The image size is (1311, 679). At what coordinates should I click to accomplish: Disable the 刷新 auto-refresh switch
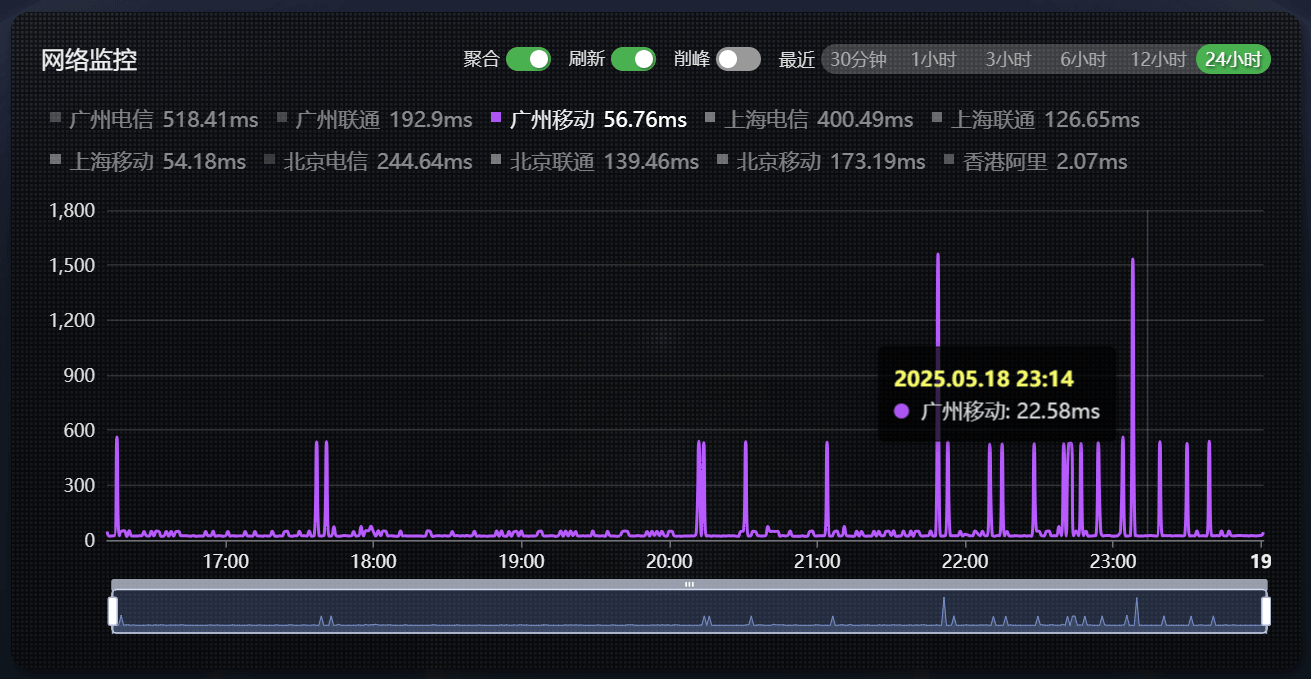coord(633,59)
